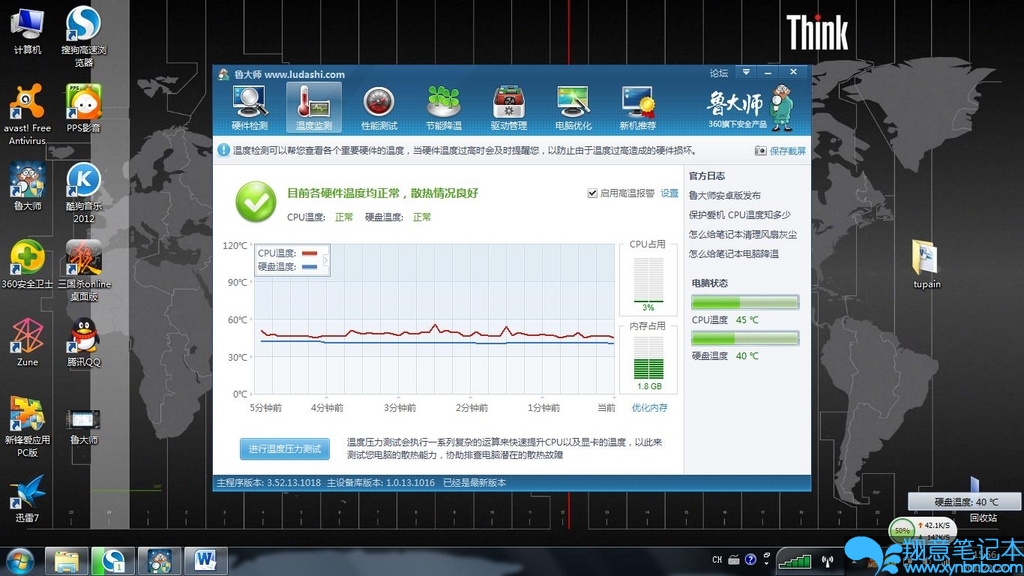Click the 50% floating accelerator ball
This screenshot has width=1024, height=576.
point(902,531)
